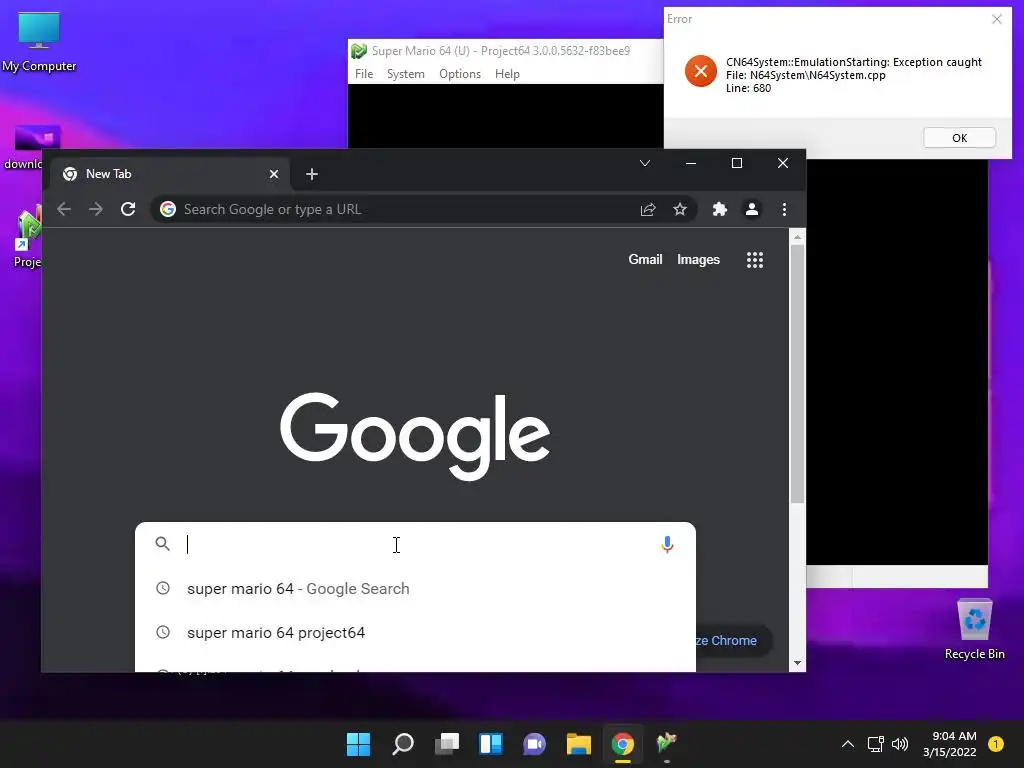Open Widgets from taskbar
The height and width of the screenshot is (768, 1024).
[490, 743]
